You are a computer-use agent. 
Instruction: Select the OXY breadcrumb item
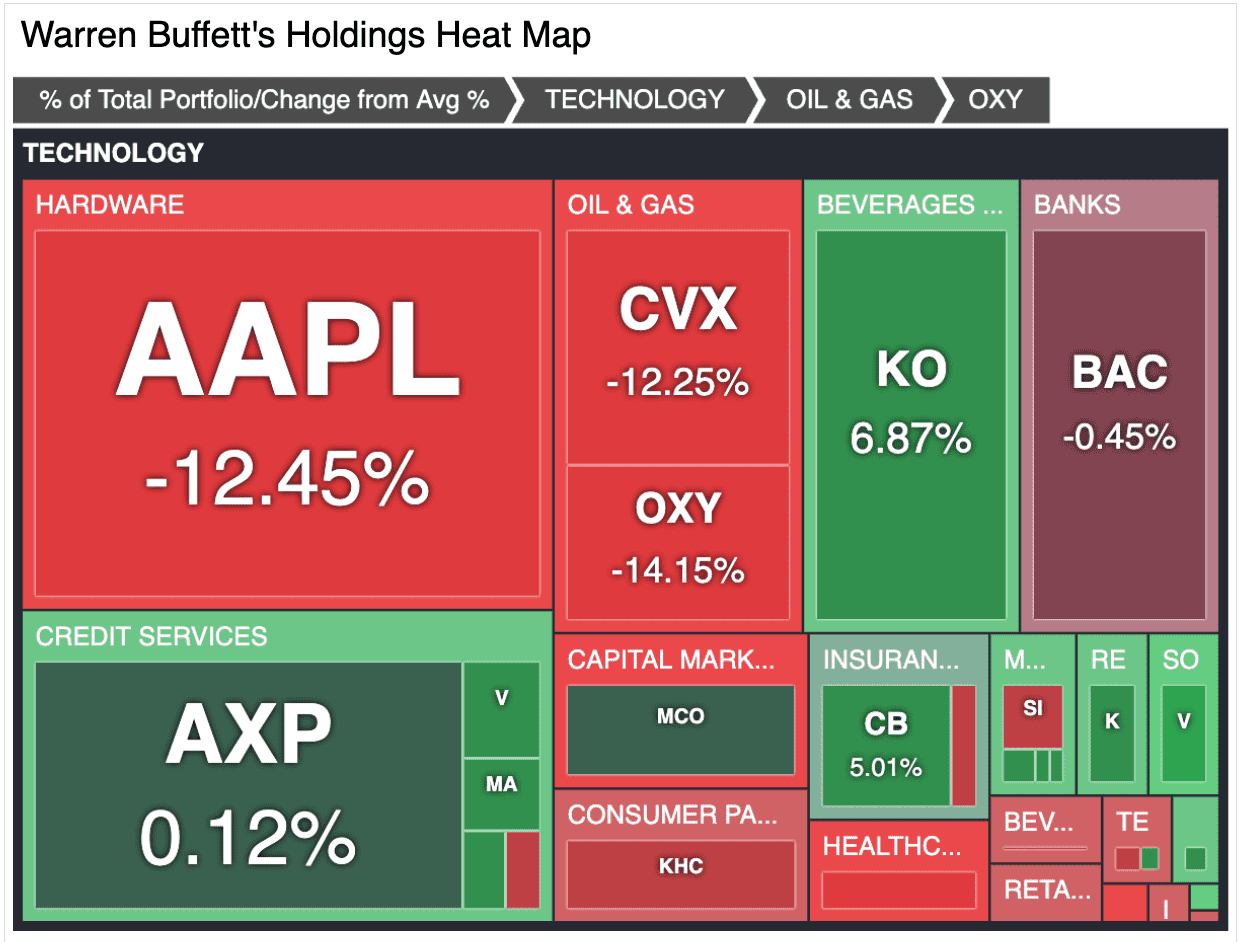tap(996, 100)
